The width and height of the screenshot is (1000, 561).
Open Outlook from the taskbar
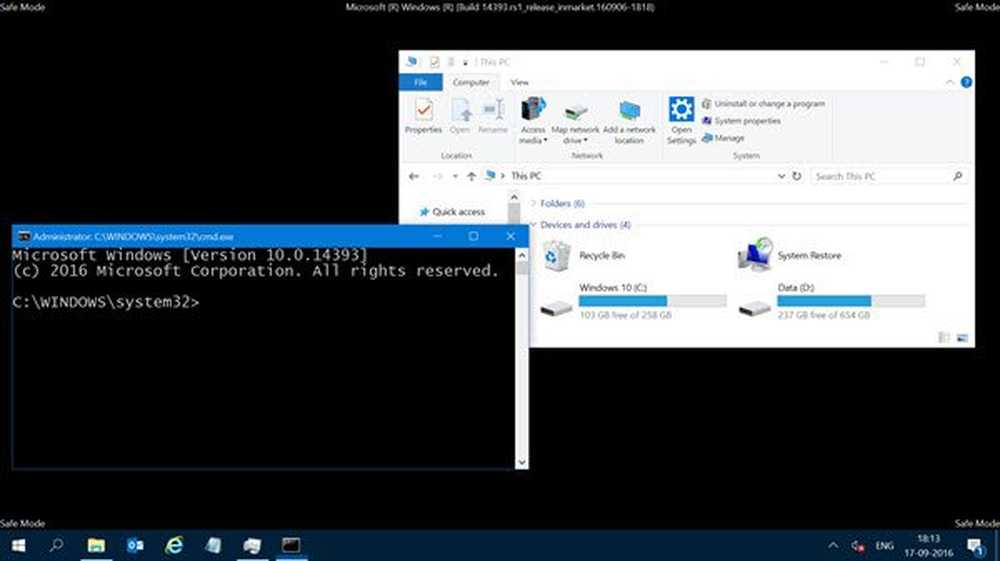click(x=135, y=546)
